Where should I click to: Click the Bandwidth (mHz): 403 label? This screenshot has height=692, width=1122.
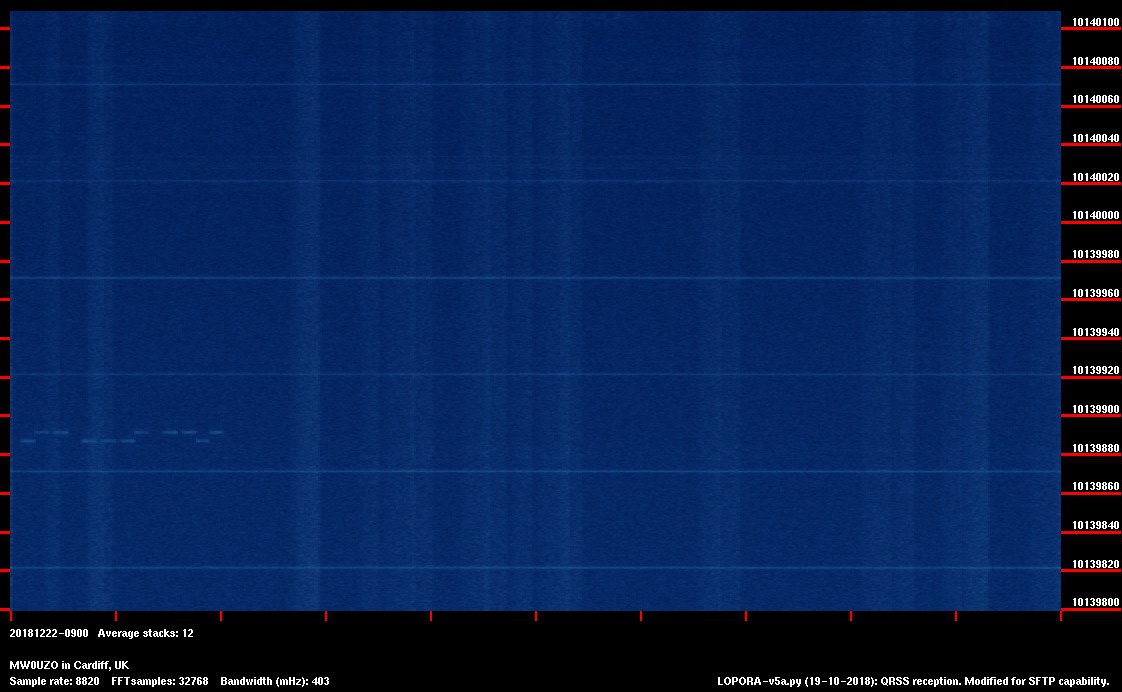pos(275,681)
